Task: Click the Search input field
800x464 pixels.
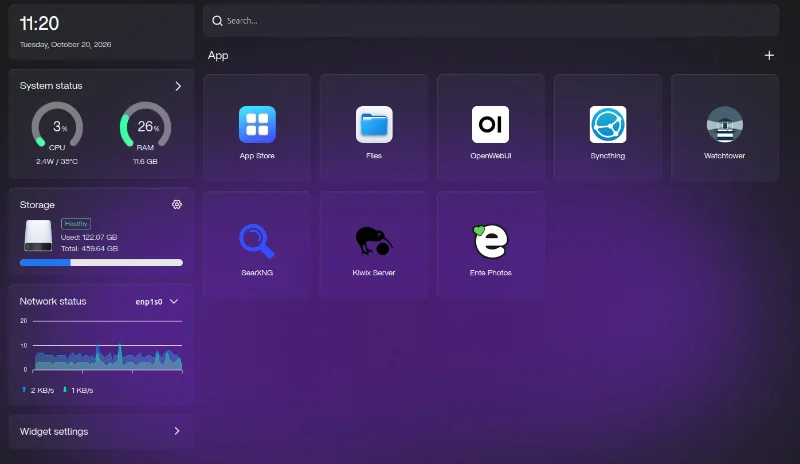Action: click(x=491, y=21)
